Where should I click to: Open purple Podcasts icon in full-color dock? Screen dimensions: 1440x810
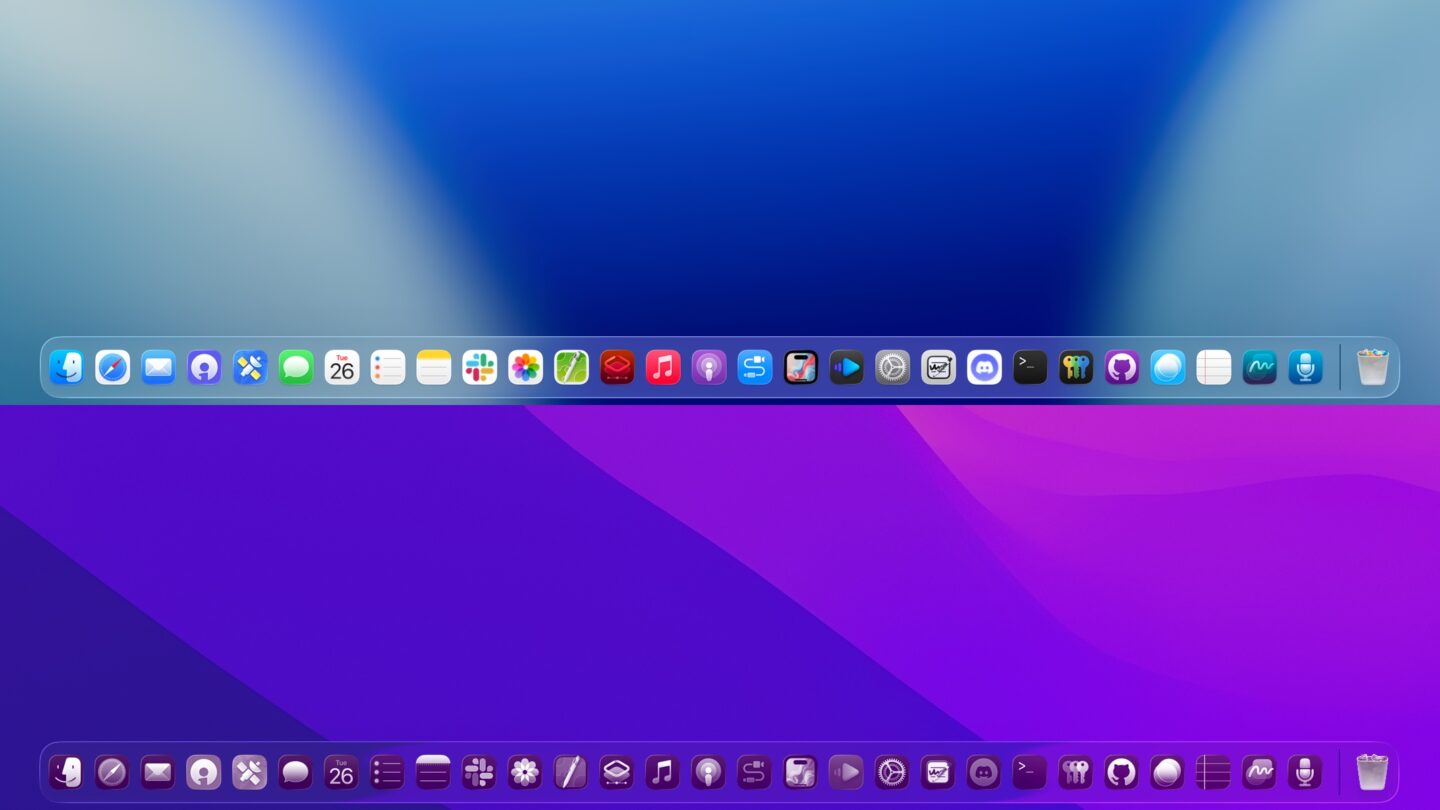pos(709,367)
